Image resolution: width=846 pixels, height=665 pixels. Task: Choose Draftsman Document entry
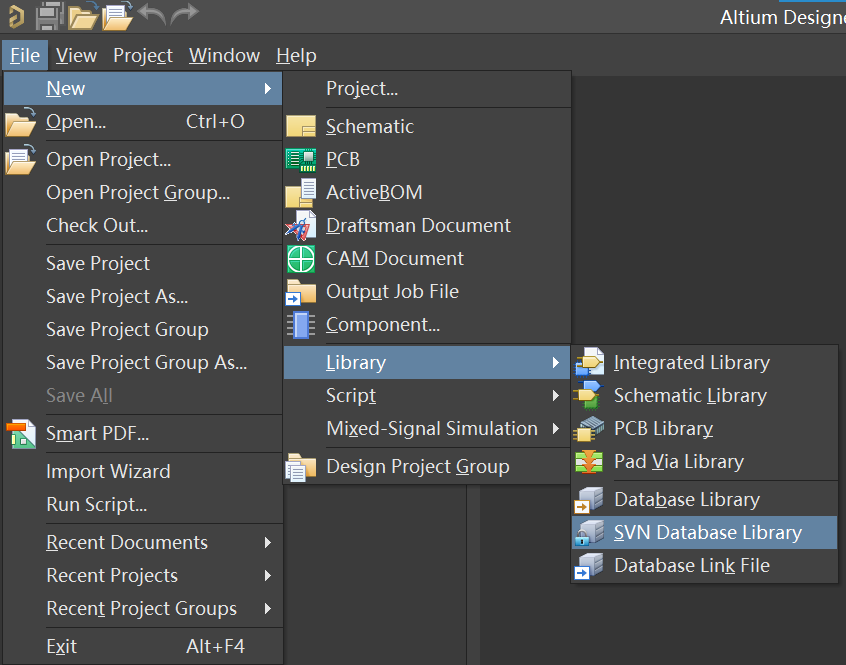coord(427,225)
